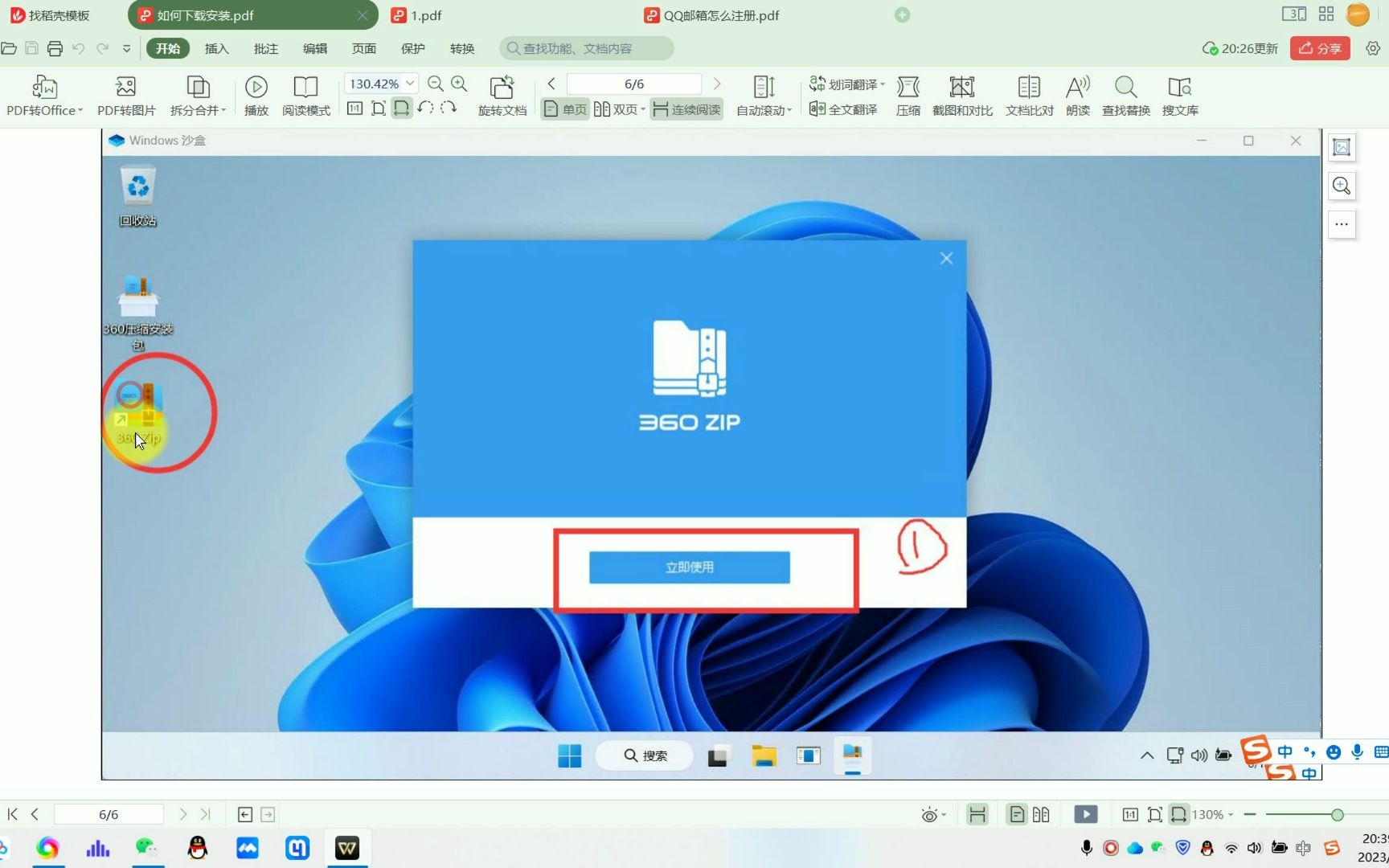This screenshot has width=1389, height=868.
Task: Open 搜文库 library search
Action: [1180, 95]
